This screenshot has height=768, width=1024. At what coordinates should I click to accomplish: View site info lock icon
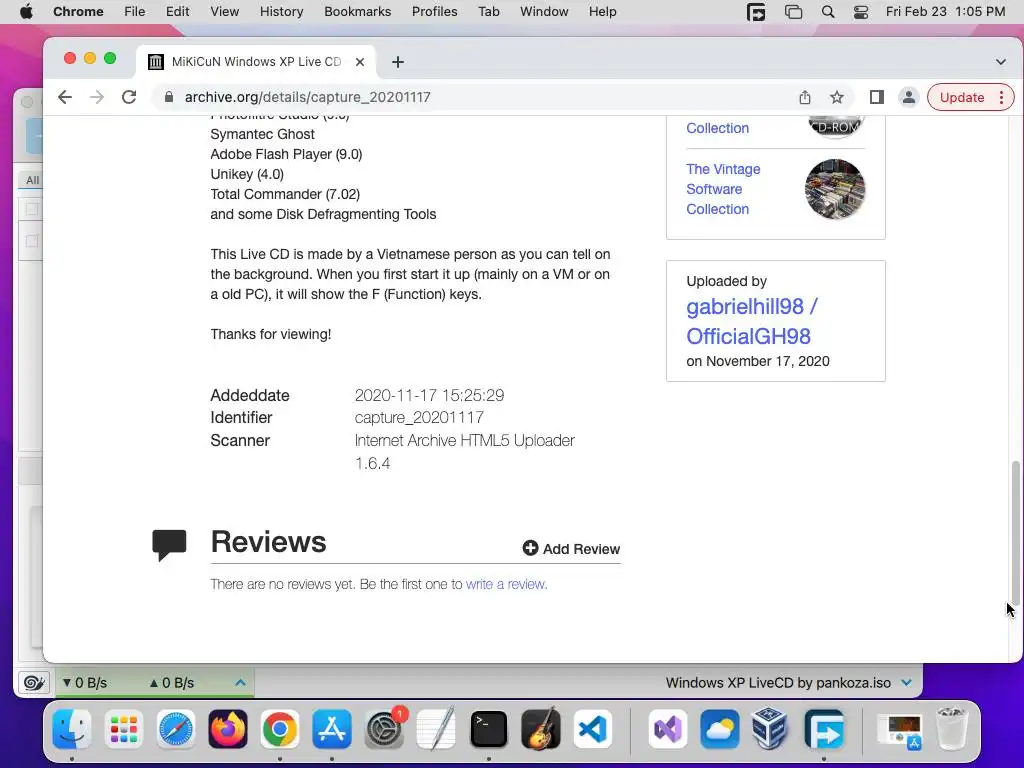click(x=169, y=97)
